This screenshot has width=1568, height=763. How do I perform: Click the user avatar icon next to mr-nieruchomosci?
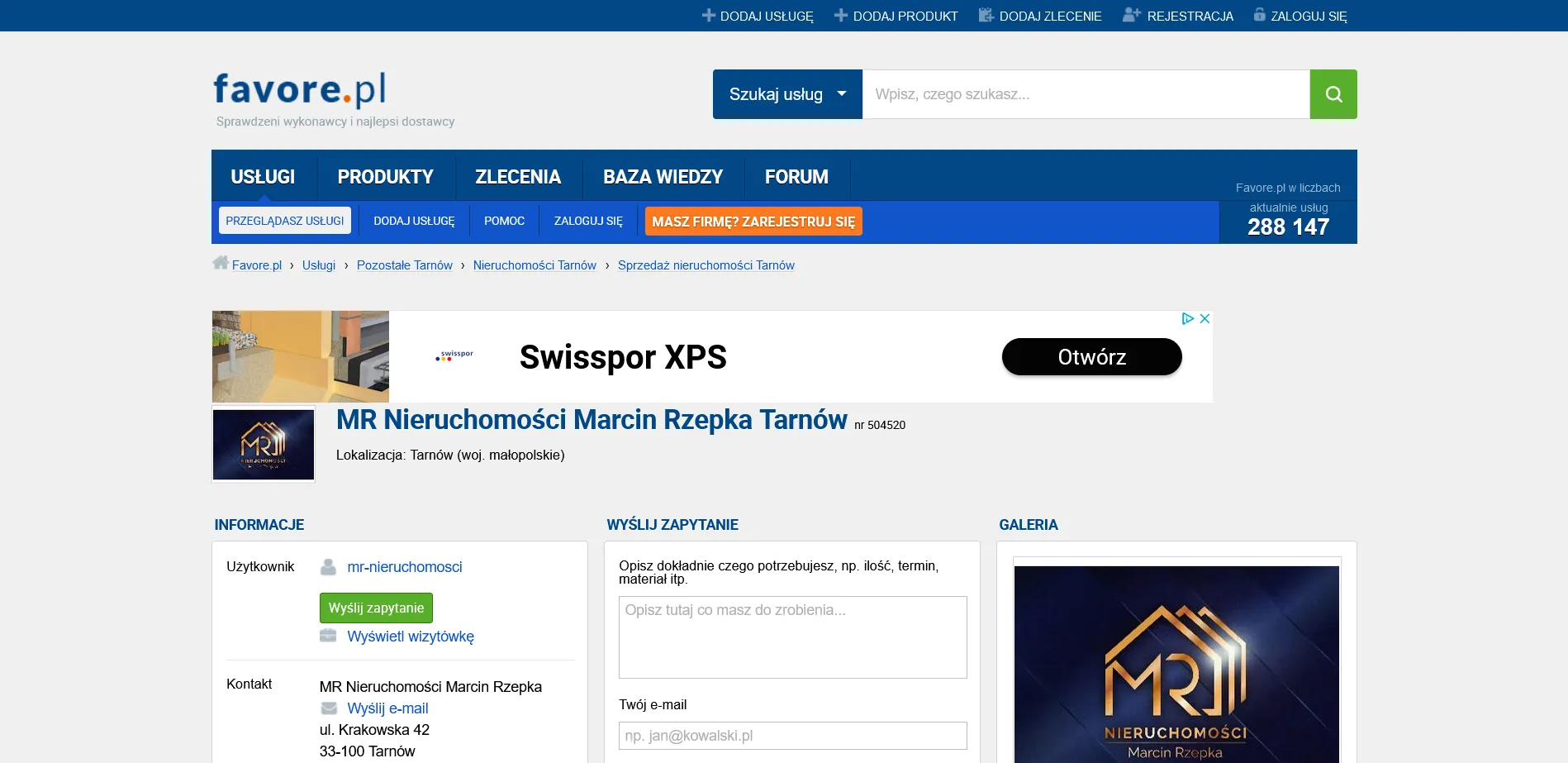pos(328,567)
